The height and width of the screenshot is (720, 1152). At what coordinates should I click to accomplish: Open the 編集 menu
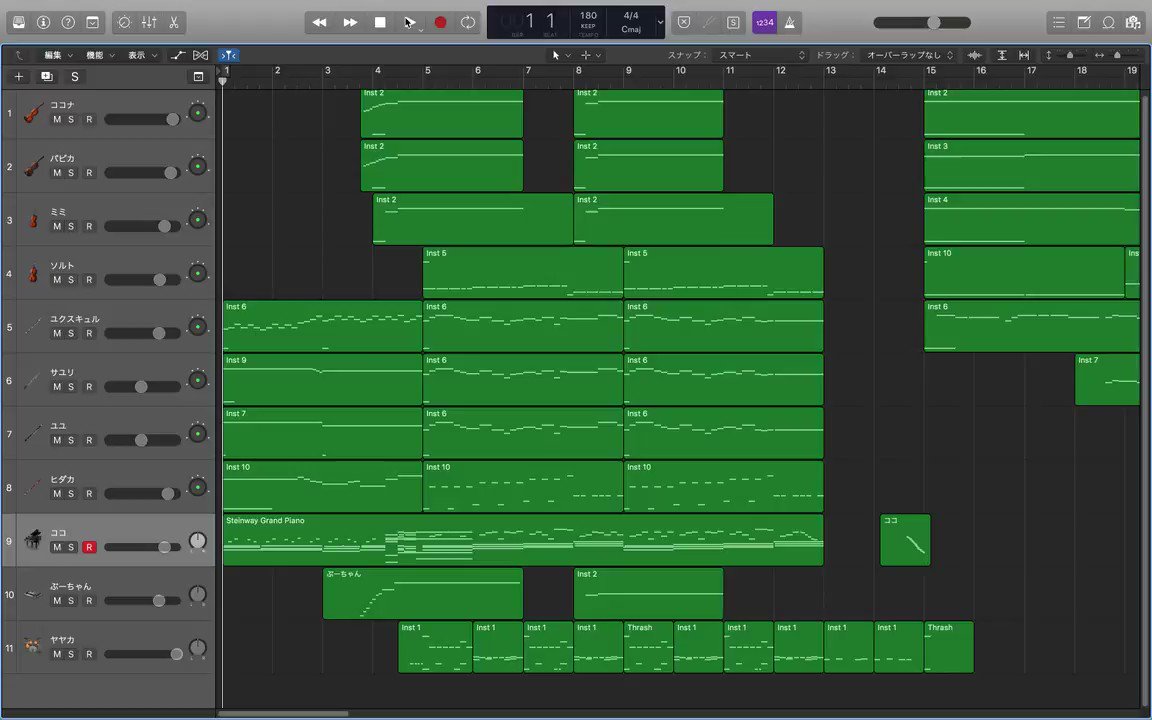click(x=58, y=55)
